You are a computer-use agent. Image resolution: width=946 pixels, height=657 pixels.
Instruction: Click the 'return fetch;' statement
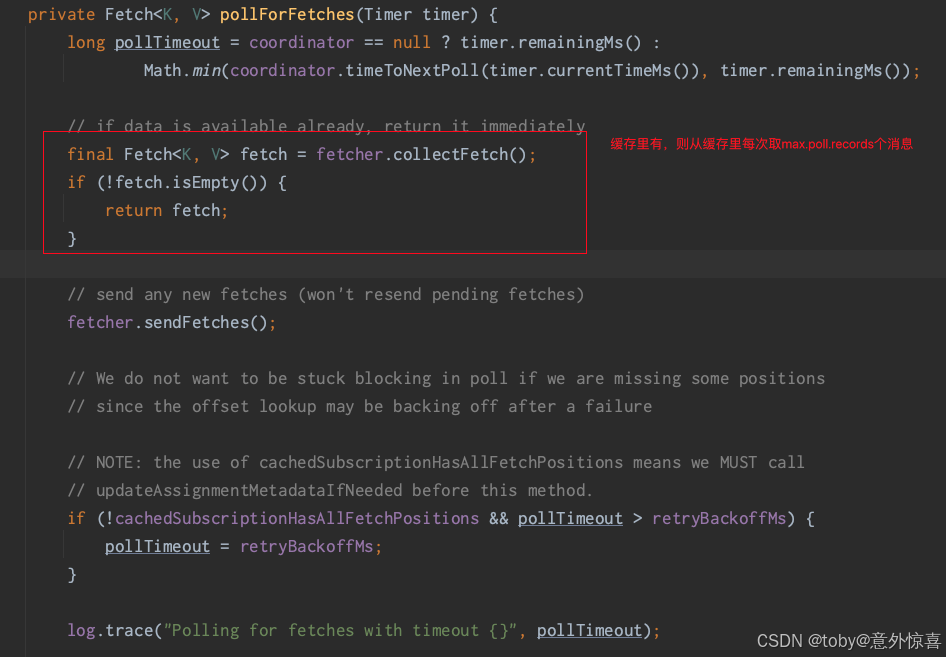167,211
